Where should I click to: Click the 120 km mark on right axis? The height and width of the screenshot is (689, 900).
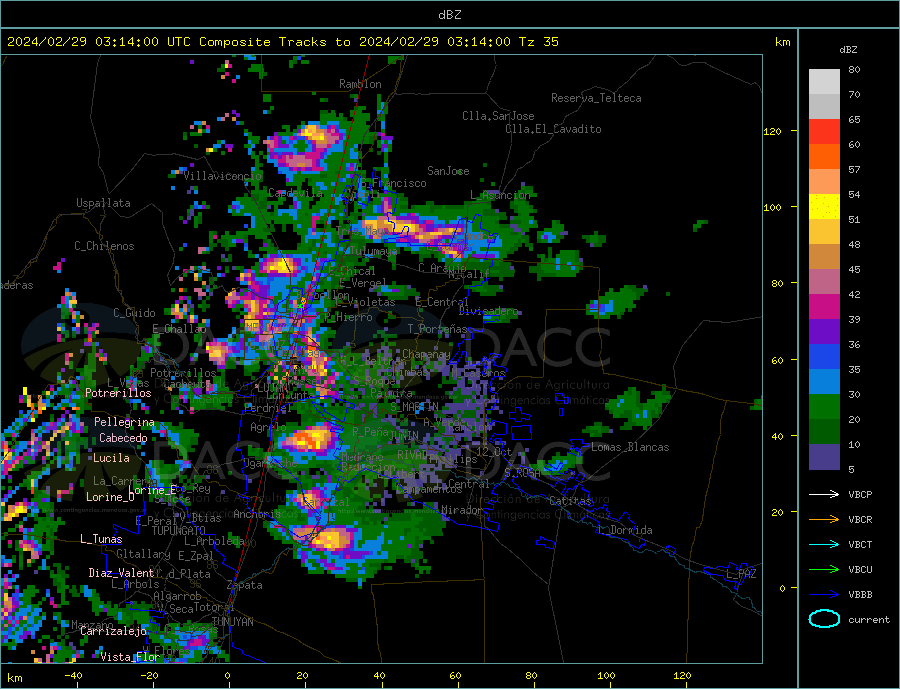pyautogui.click(x=772, y=131)
